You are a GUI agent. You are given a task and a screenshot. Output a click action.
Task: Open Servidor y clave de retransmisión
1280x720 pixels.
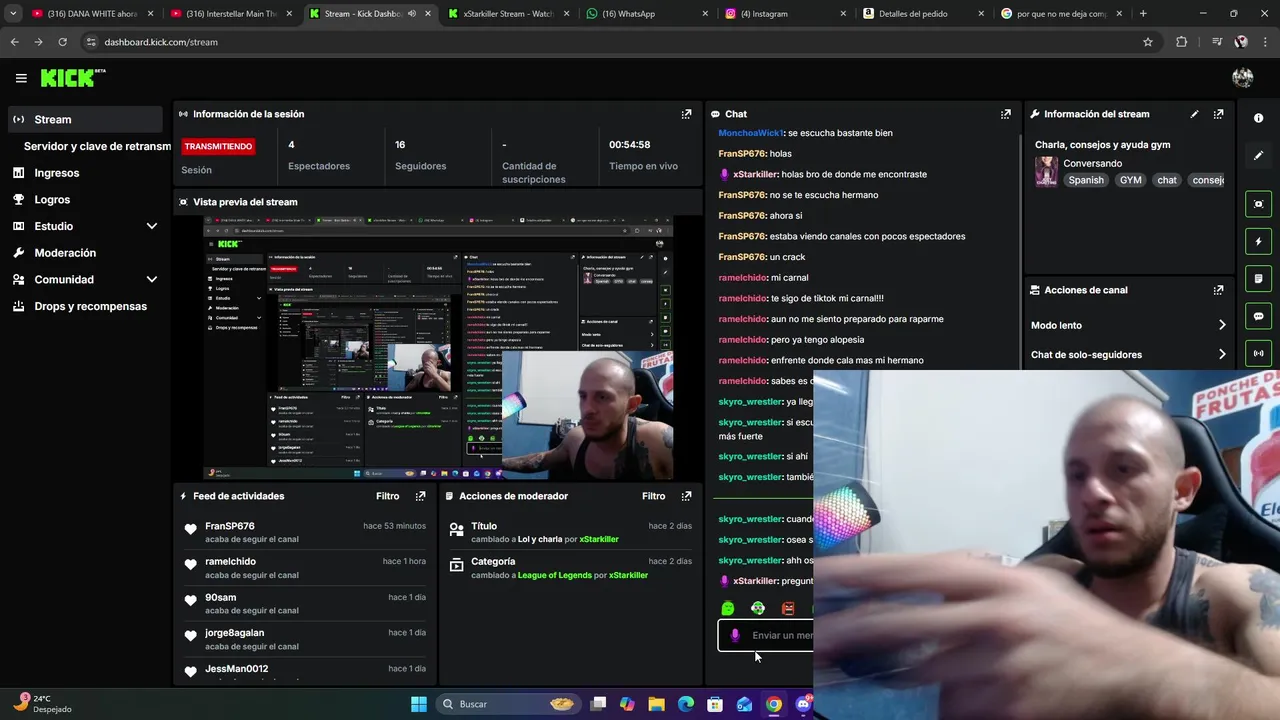tap(97, 146)
